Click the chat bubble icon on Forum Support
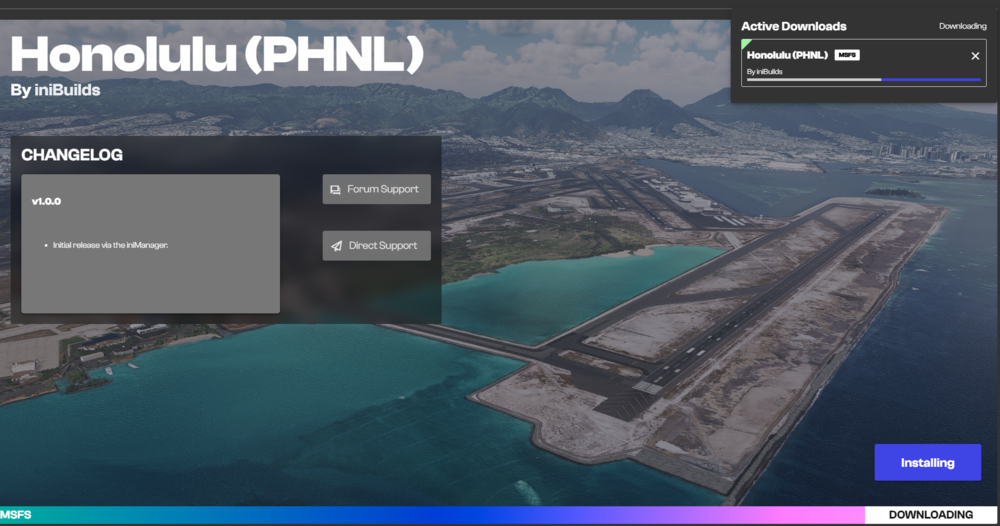1000x526 pixels. click(x=336, y=189)
